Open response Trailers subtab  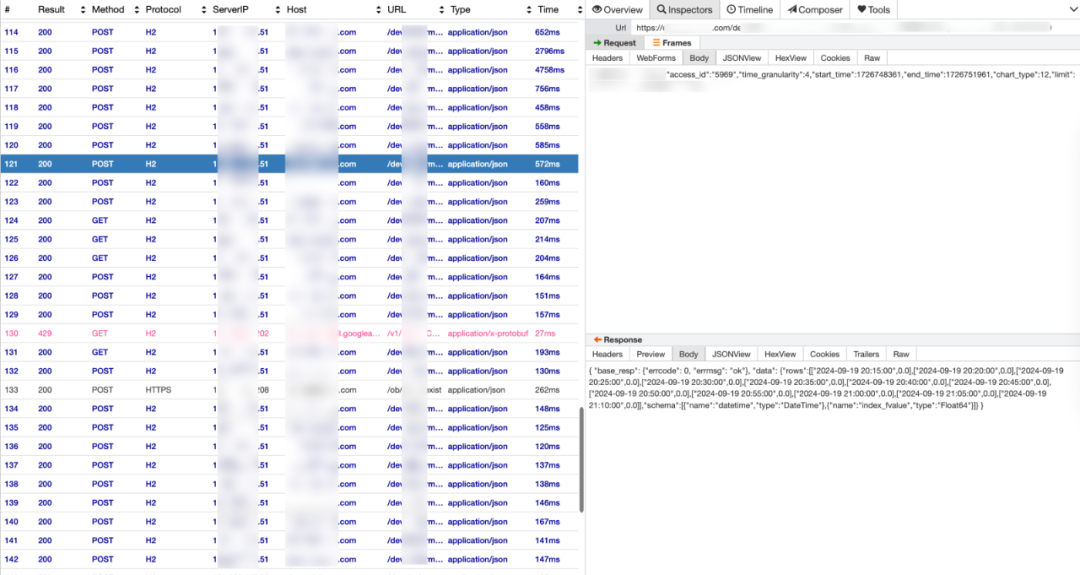866,354
